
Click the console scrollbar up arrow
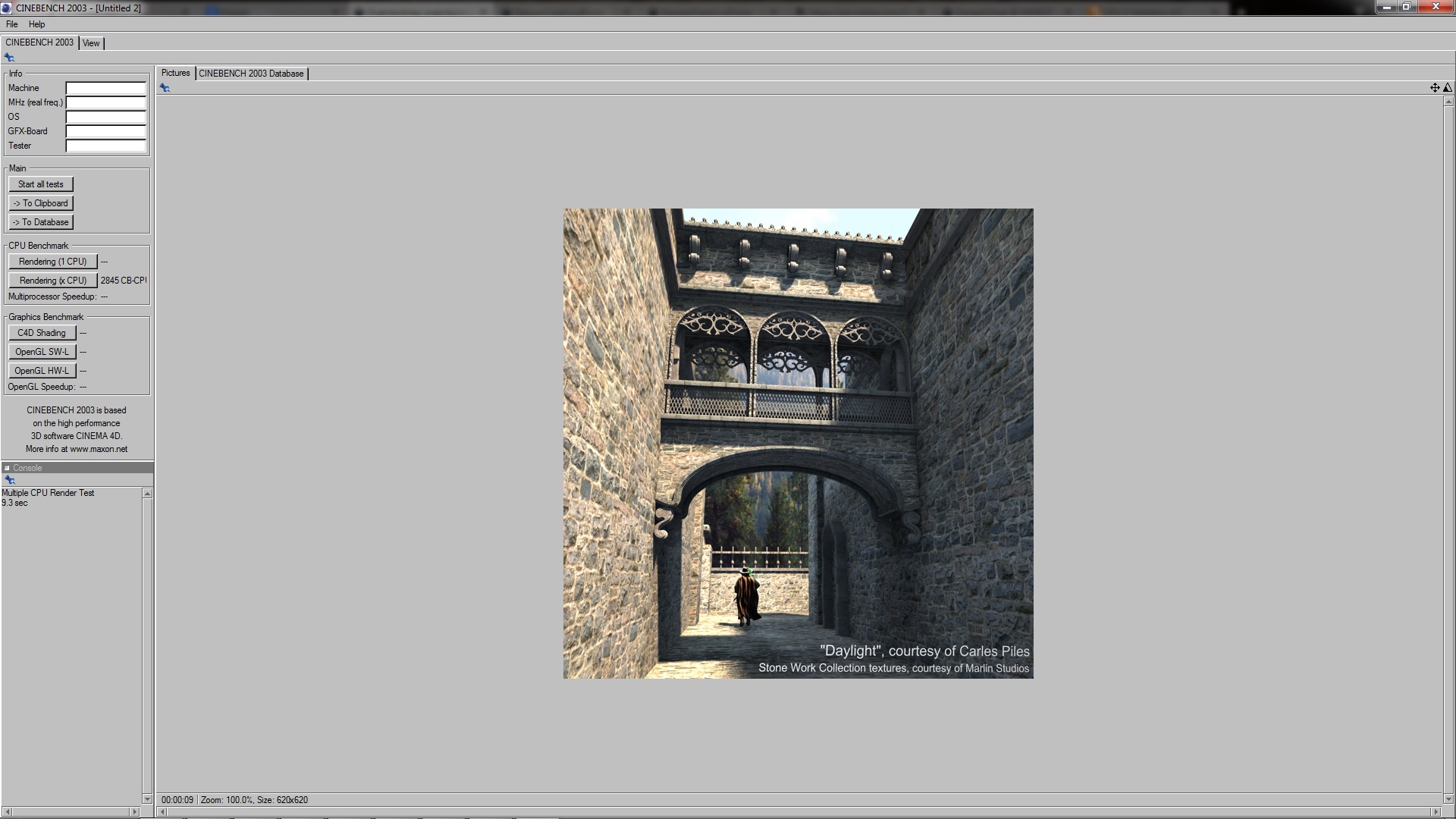coord(147,494)
